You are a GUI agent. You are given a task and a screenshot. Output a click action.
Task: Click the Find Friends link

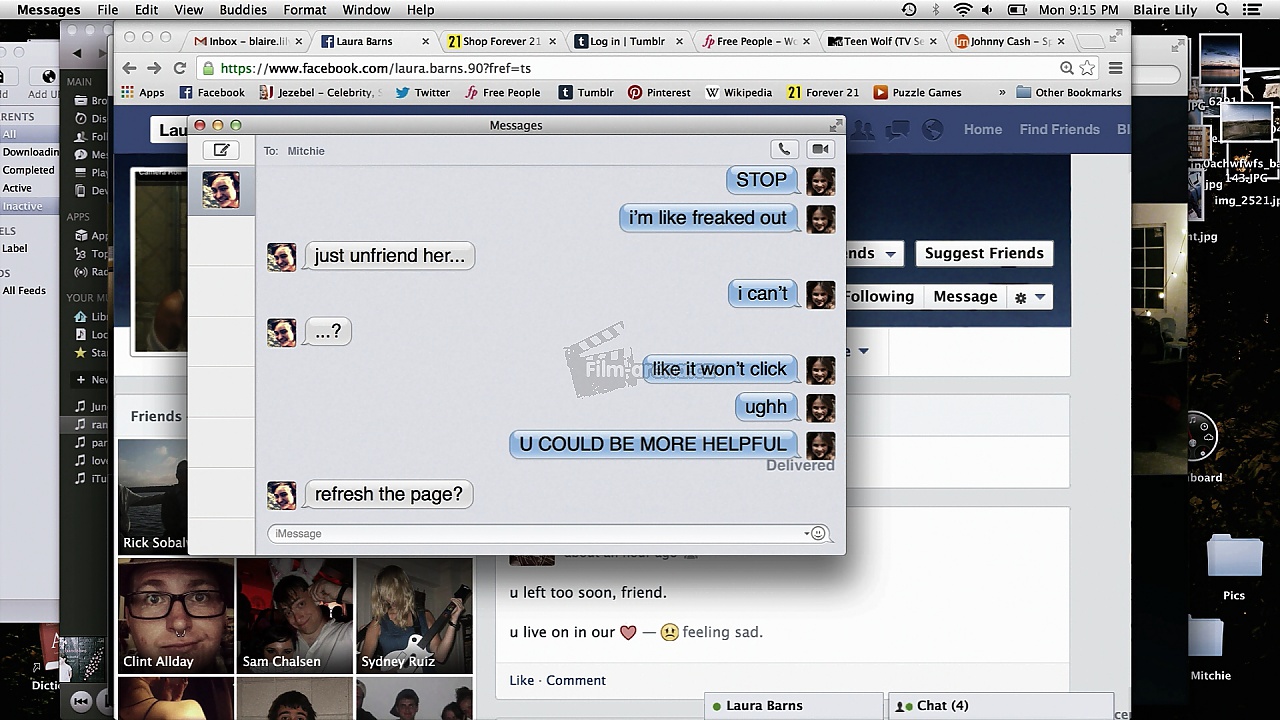(1059, 129)
